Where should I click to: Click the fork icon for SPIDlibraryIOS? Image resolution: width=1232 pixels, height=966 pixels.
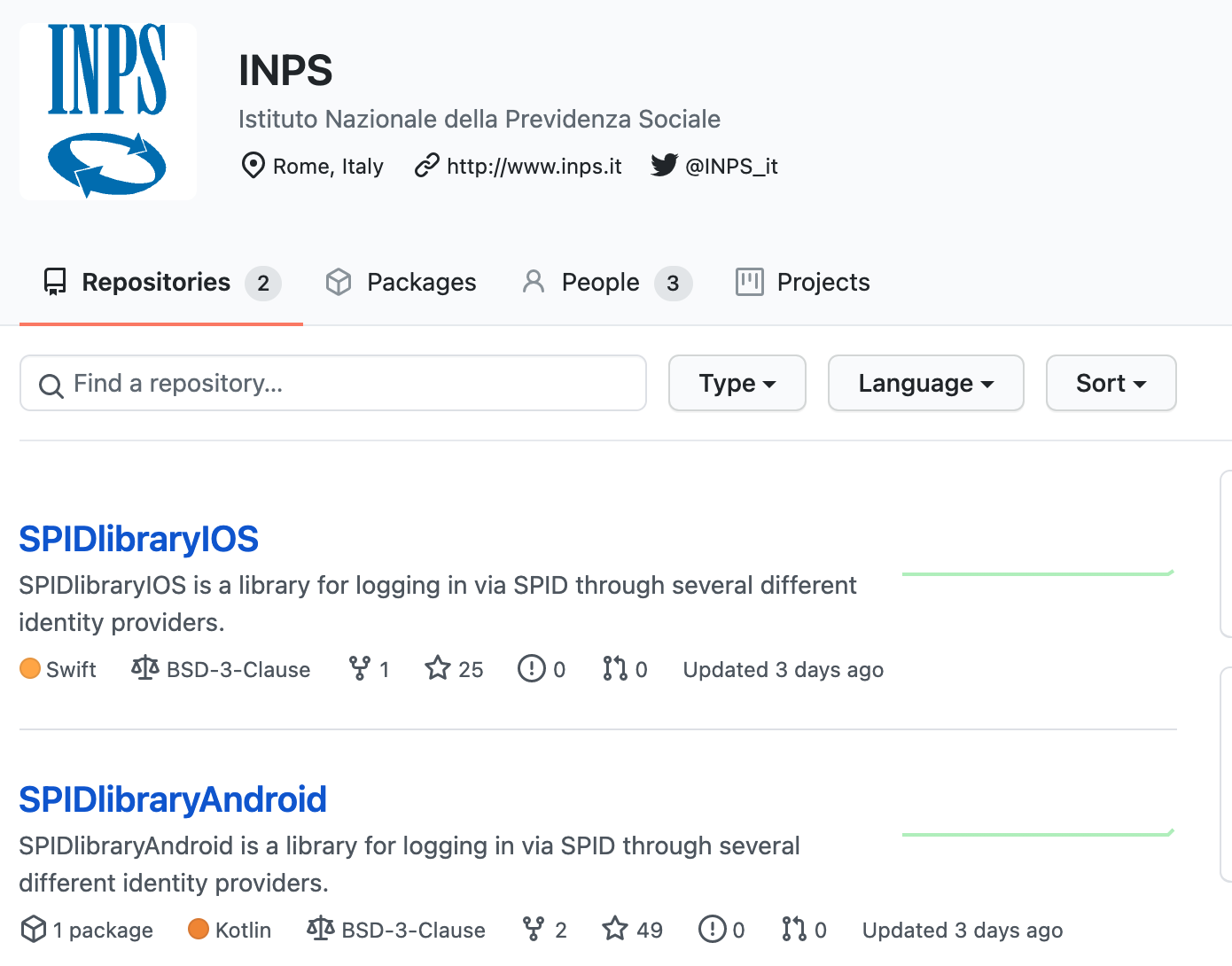point(359,668)
